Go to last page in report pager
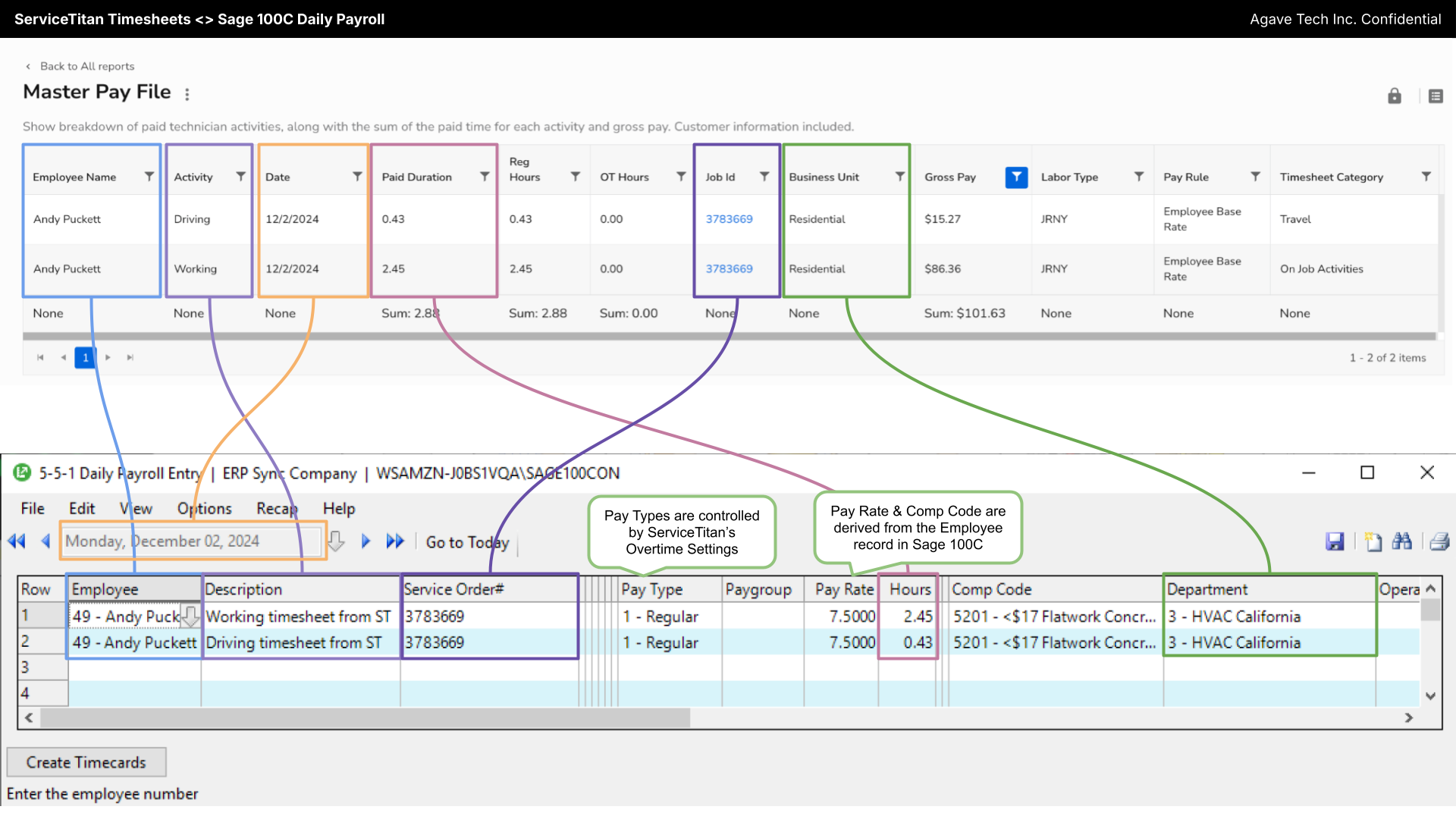This screenshot has height=819, width=1456. 130,357
